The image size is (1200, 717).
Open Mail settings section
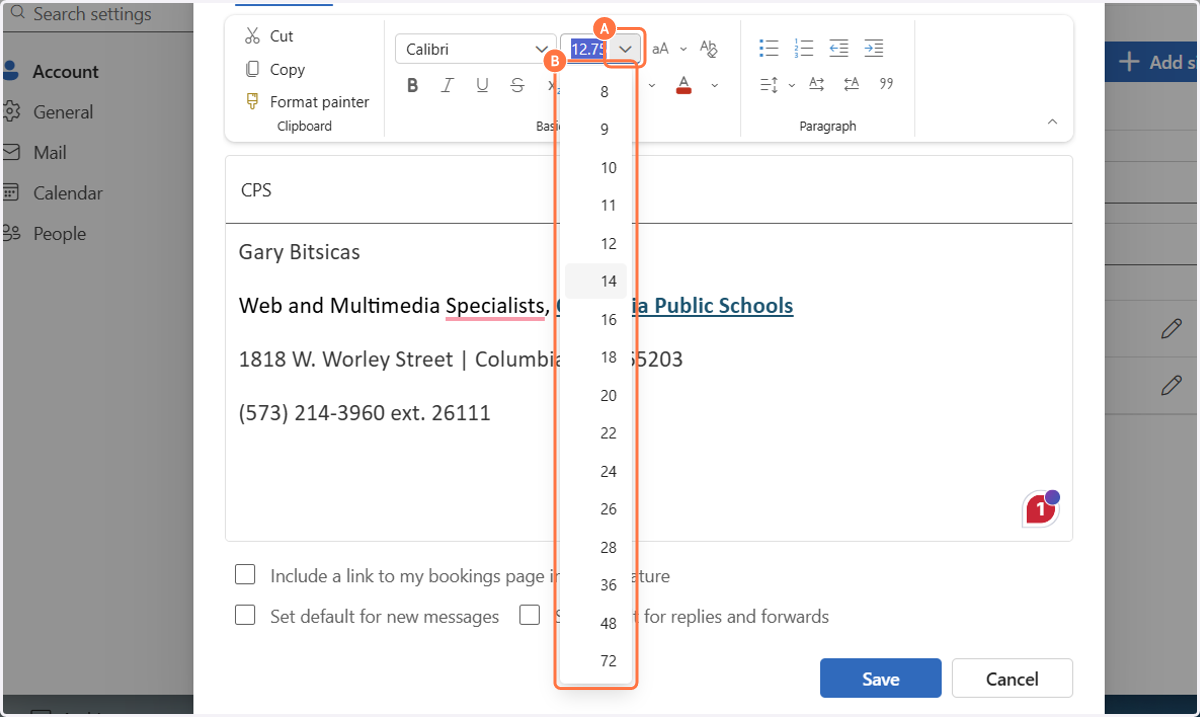(49, 153)
